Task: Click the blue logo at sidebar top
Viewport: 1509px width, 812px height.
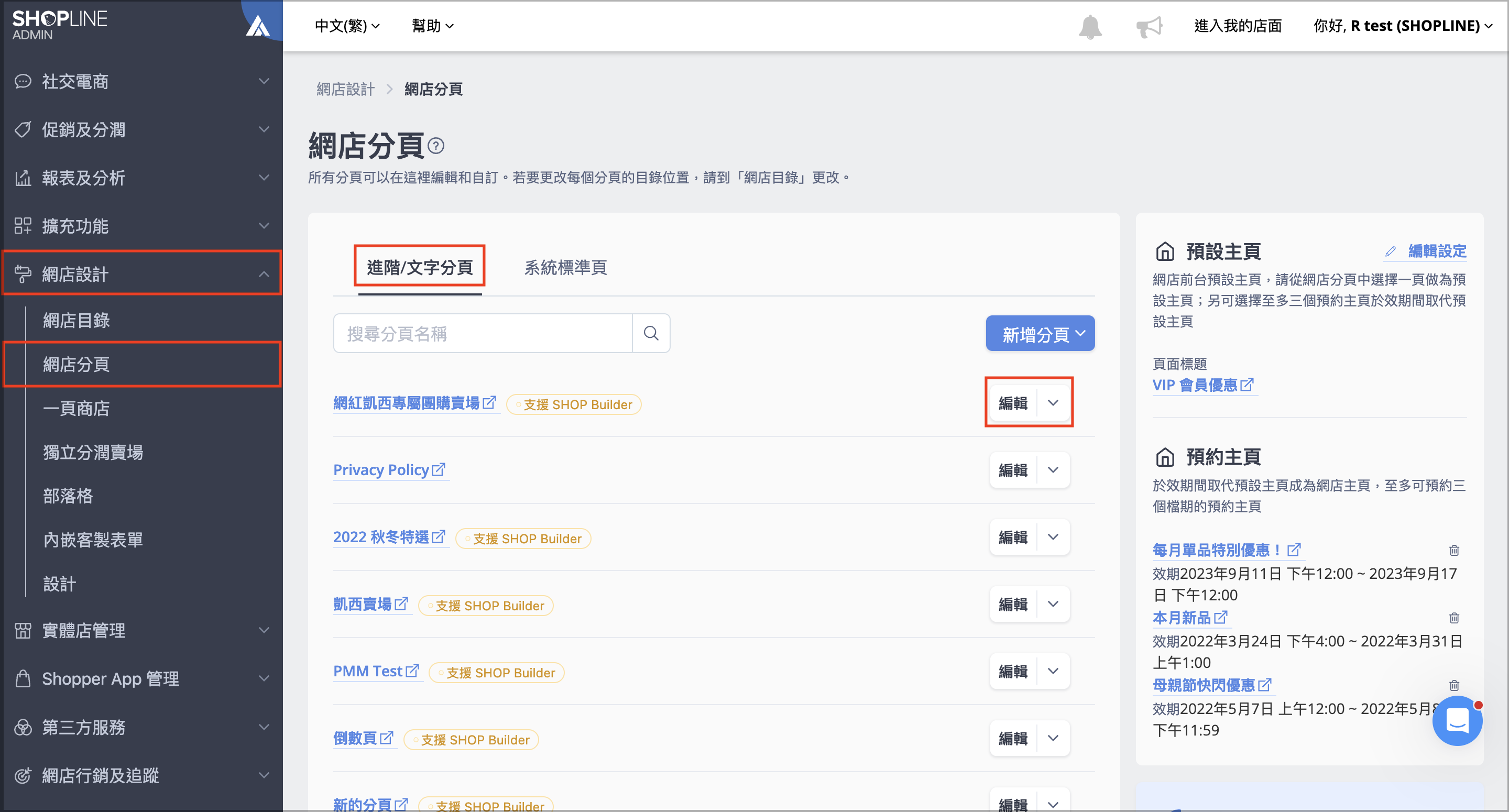Action: pos(258,25)
